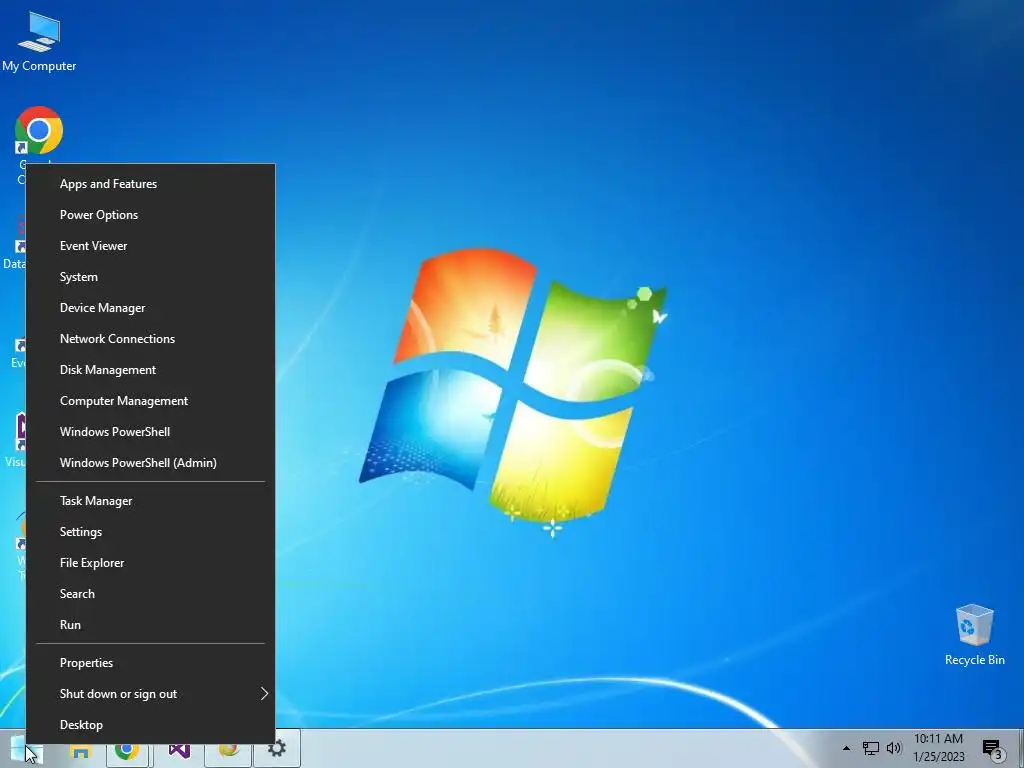Open Network Connections
The height and width of the screenshot is (768, 1024).
150,339
